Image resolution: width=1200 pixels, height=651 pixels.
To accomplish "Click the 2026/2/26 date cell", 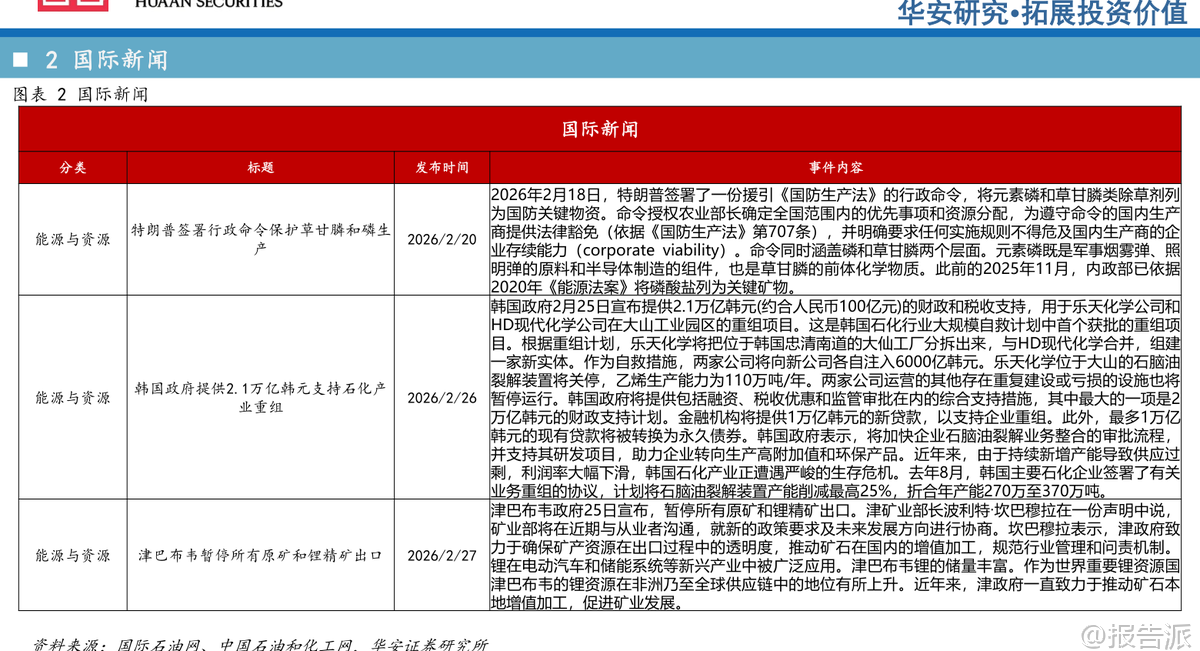I will coord(442,397).
